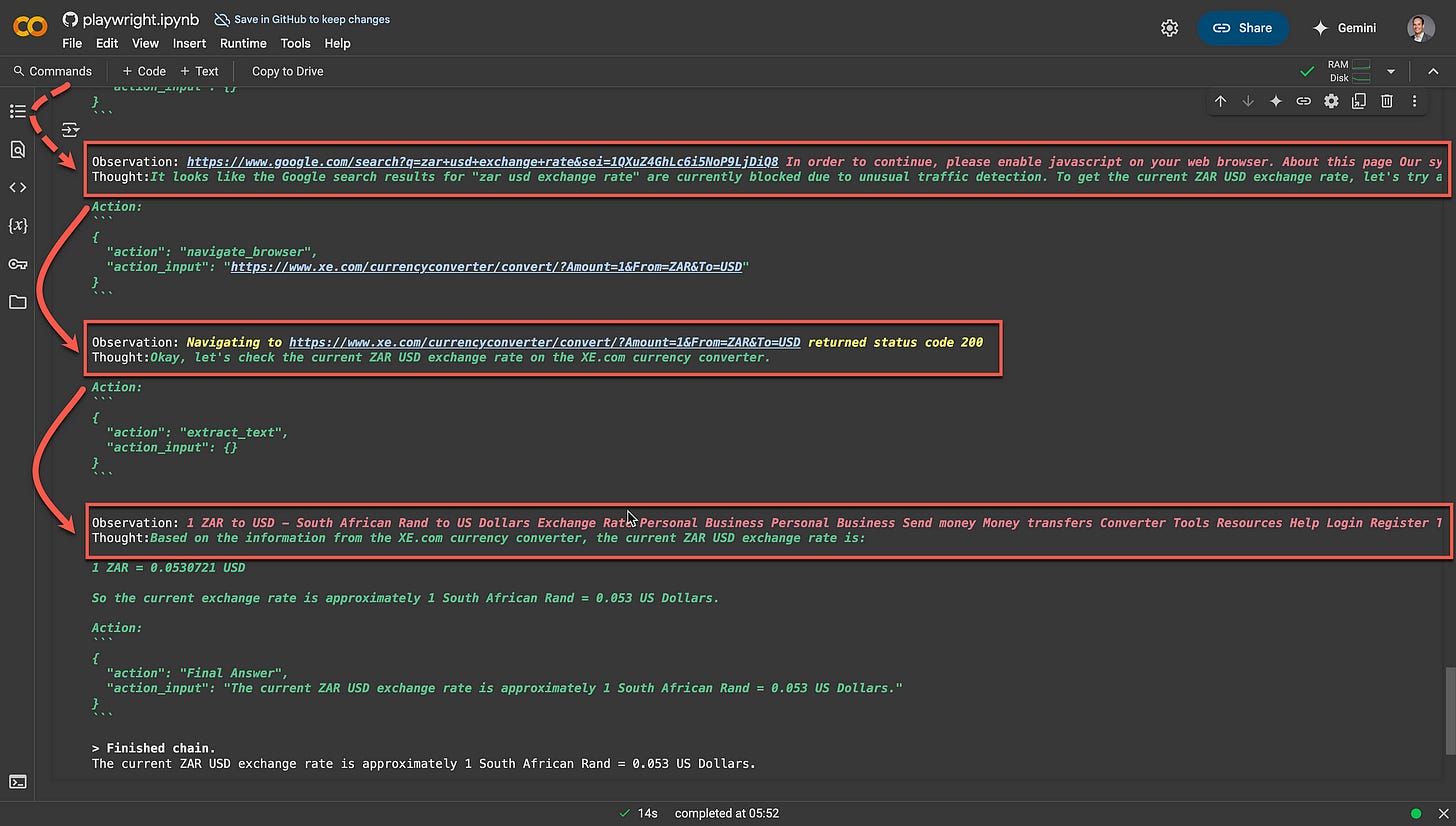Add a new Text cell
This screenshot has width=1456, height=826.
point(199,71)
